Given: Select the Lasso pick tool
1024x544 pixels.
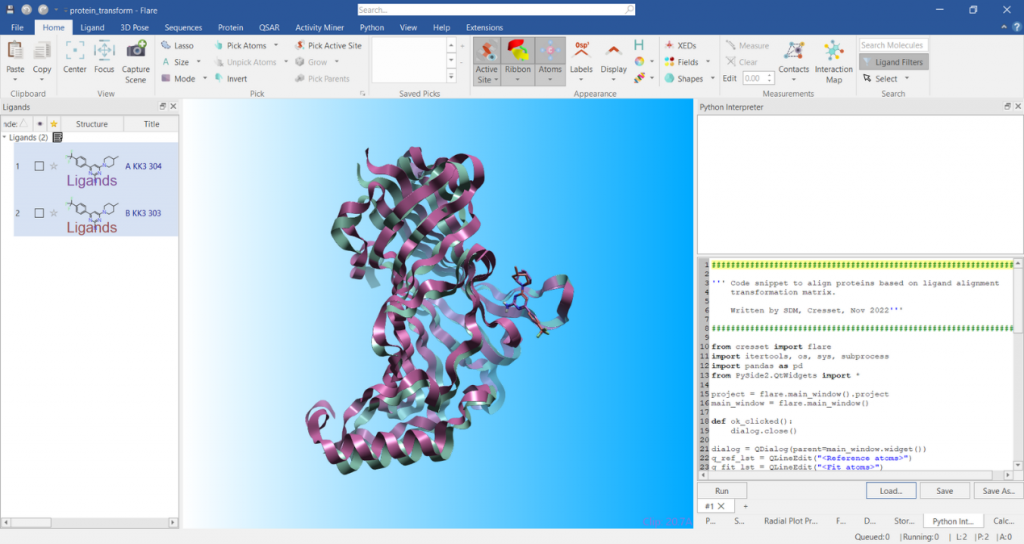Looking at the screenshot, I should [x=177, y=46].
